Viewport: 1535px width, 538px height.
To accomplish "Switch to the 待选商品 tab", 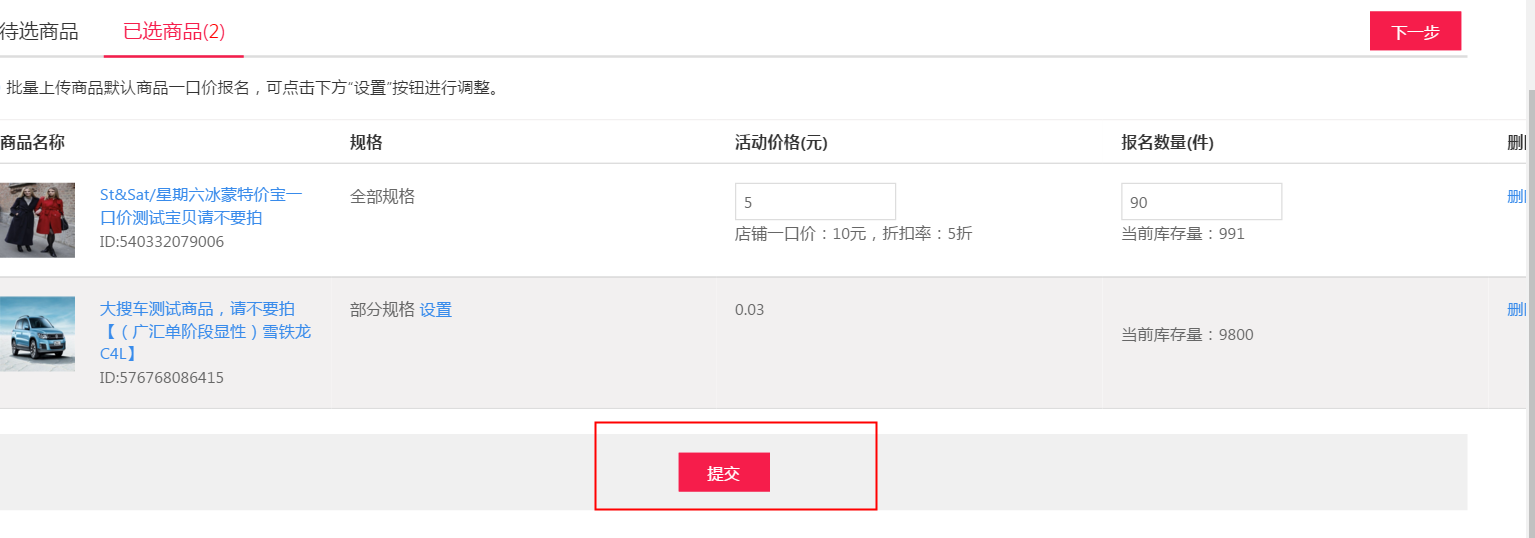I will tap(39, 31).
